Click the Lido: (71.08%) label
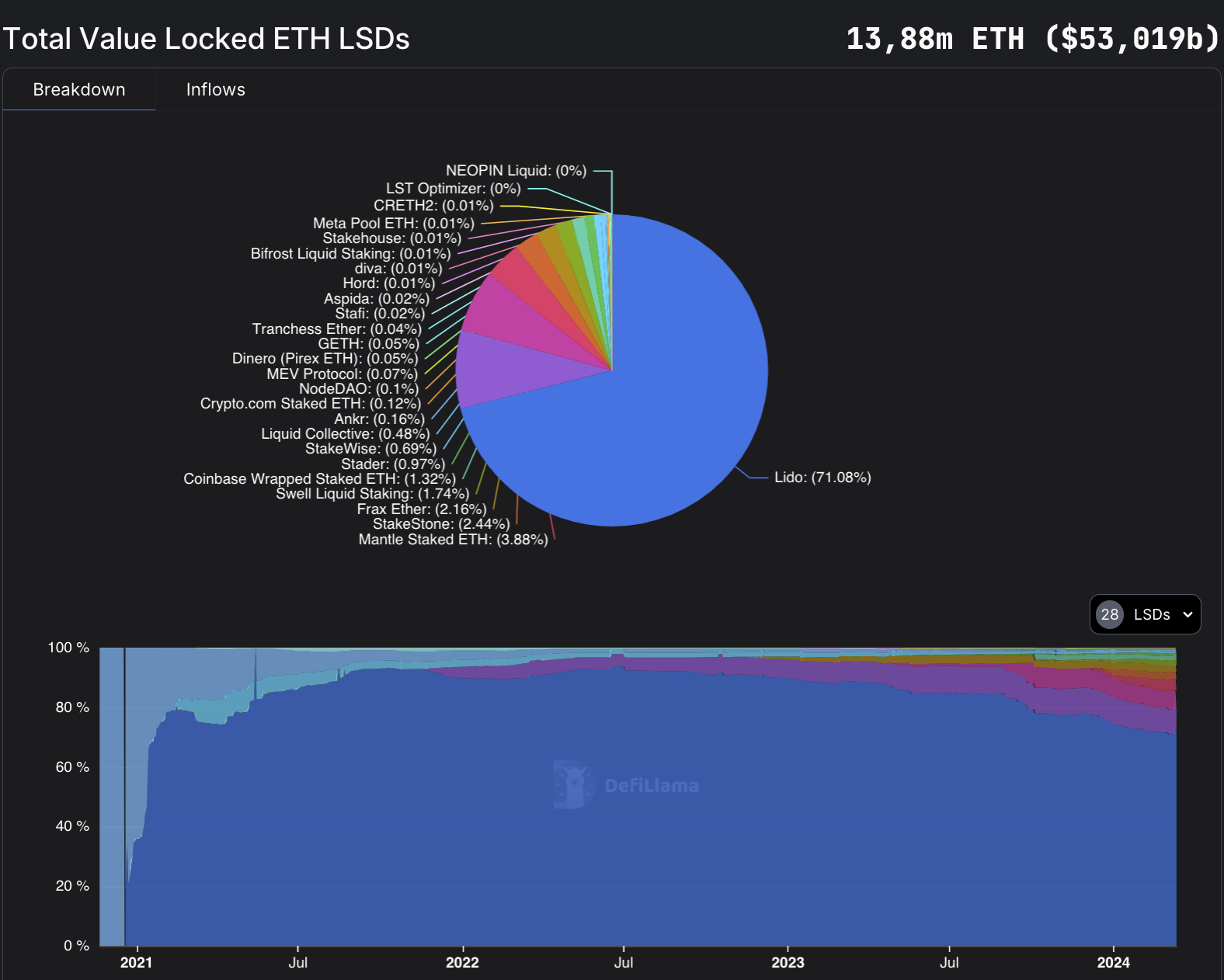1224x980 pixels. pyautogui.click(x=822, y=478)
